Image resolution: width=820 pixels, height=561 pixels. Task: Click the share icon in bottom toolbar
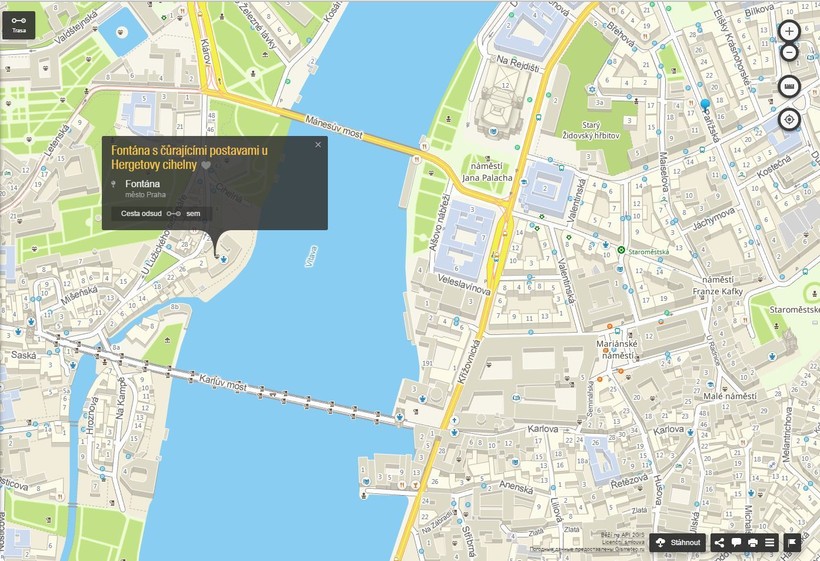click(x=719, y=543)
